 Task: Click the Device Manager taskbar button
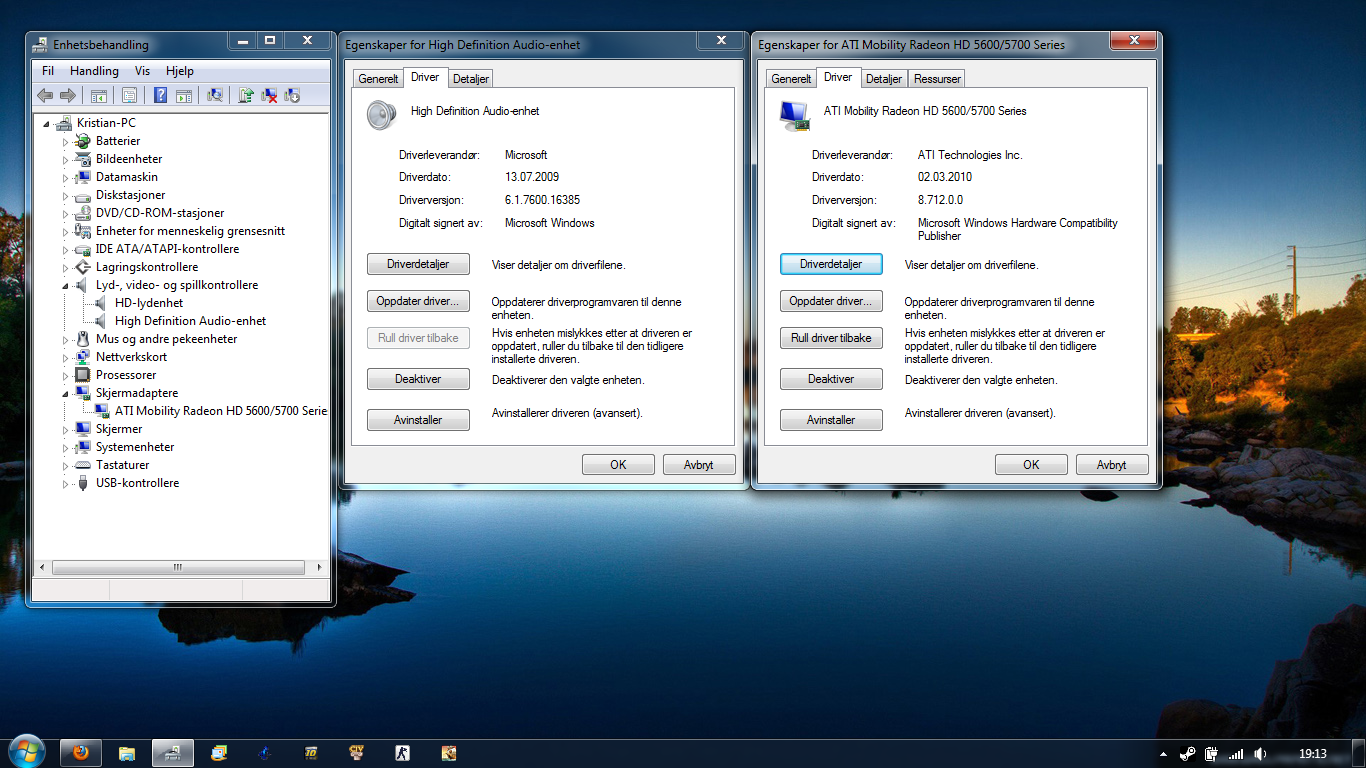(x=172, y=753)
